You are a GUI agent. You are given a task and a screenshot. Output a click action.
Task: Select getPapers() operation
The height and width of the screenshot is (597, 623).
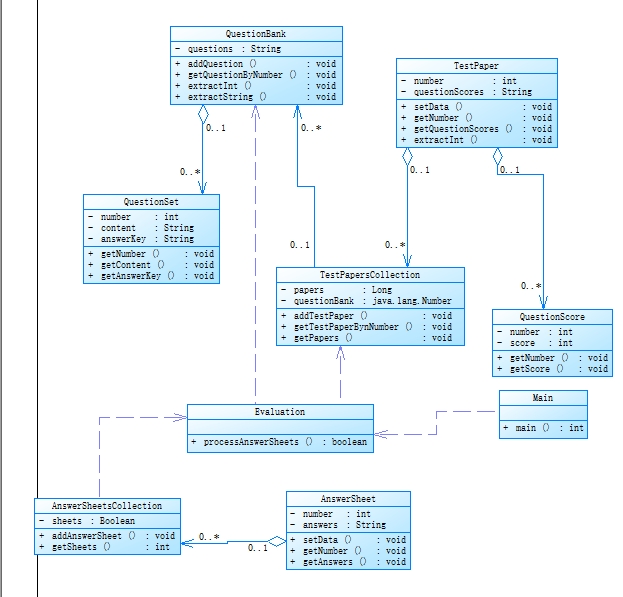click(366, 338)
